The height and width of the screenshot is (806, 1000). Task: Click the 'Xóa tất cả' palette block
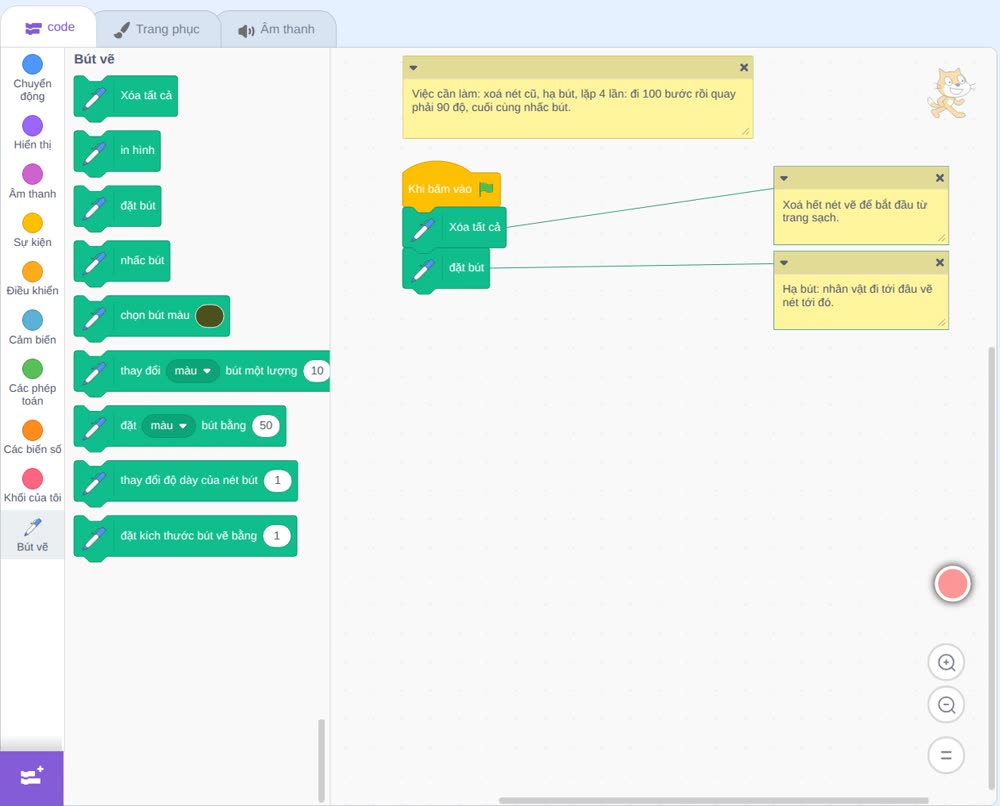[126, 96]
